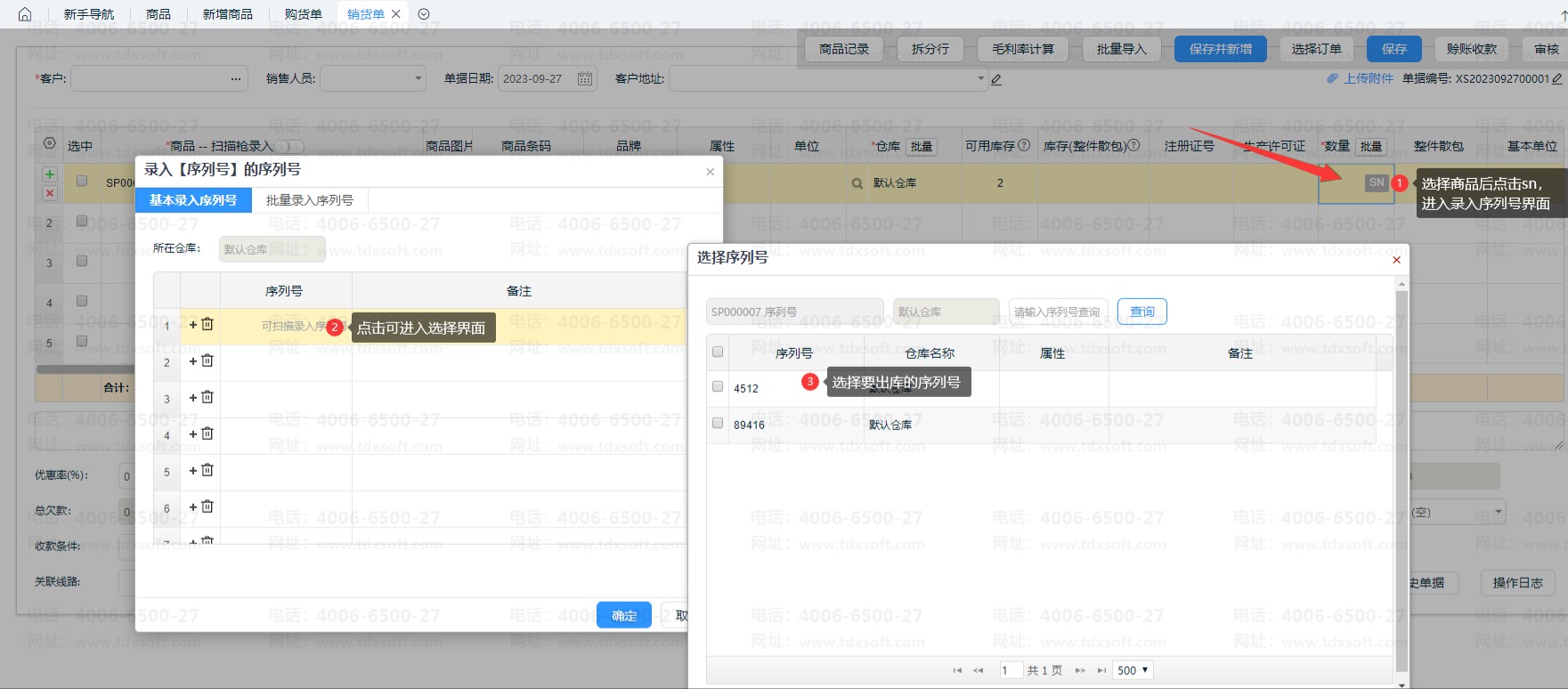This screenshot has height=689, width=1568.
Task: Open the 500 page-size dropdown
Action: tap(1133, 670)
